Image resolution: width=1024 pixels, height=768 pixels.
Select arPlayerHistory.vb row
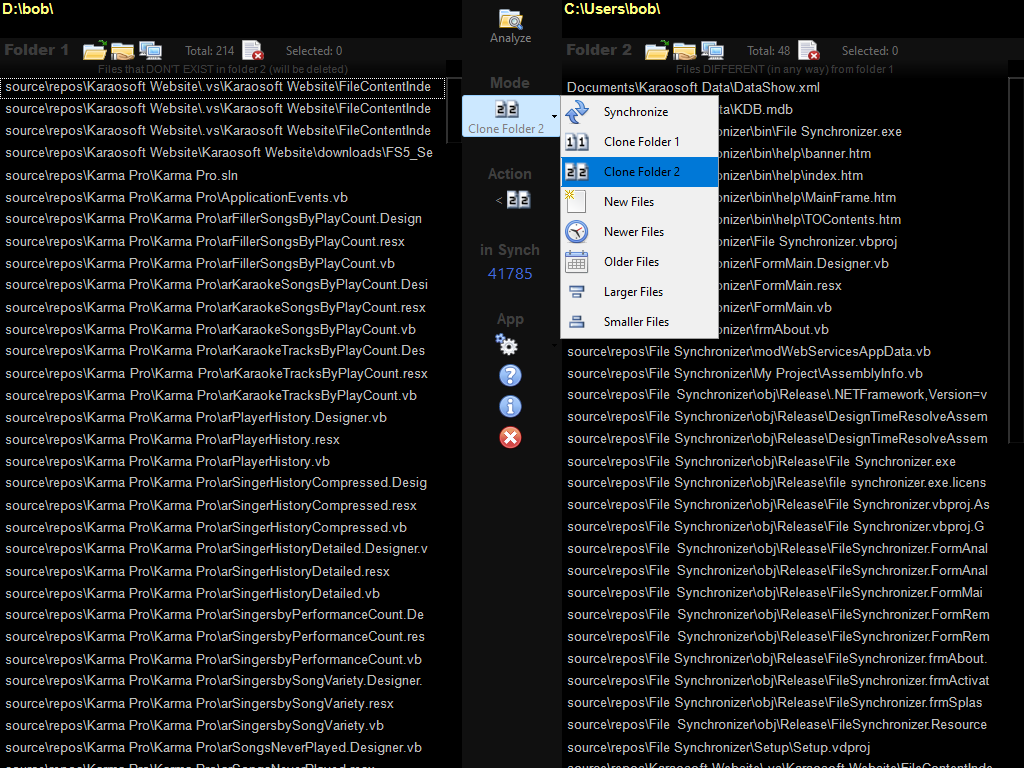[222, 461]
